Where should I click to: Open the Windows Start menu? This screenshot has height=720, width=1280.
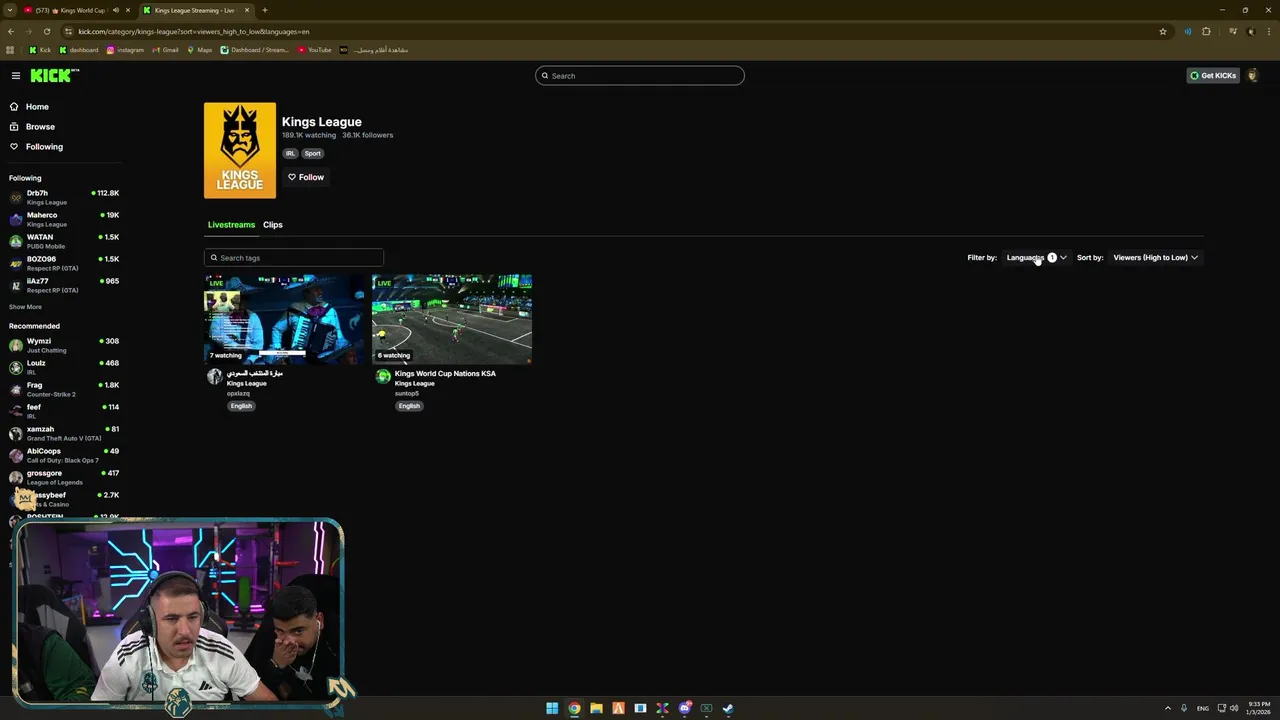(552, 708)
